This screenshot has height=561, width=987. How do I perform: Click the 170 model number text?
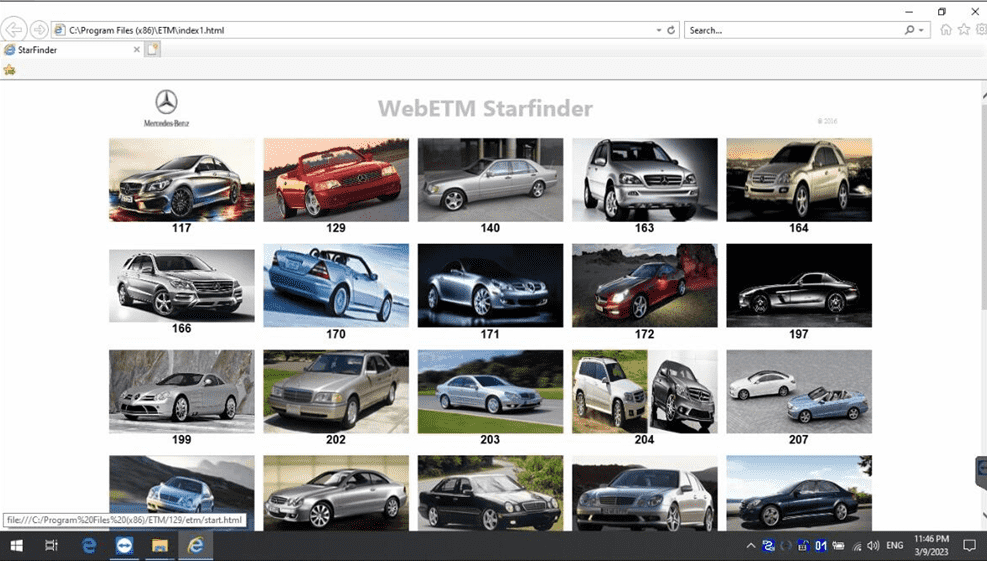(x=336, y=334)
